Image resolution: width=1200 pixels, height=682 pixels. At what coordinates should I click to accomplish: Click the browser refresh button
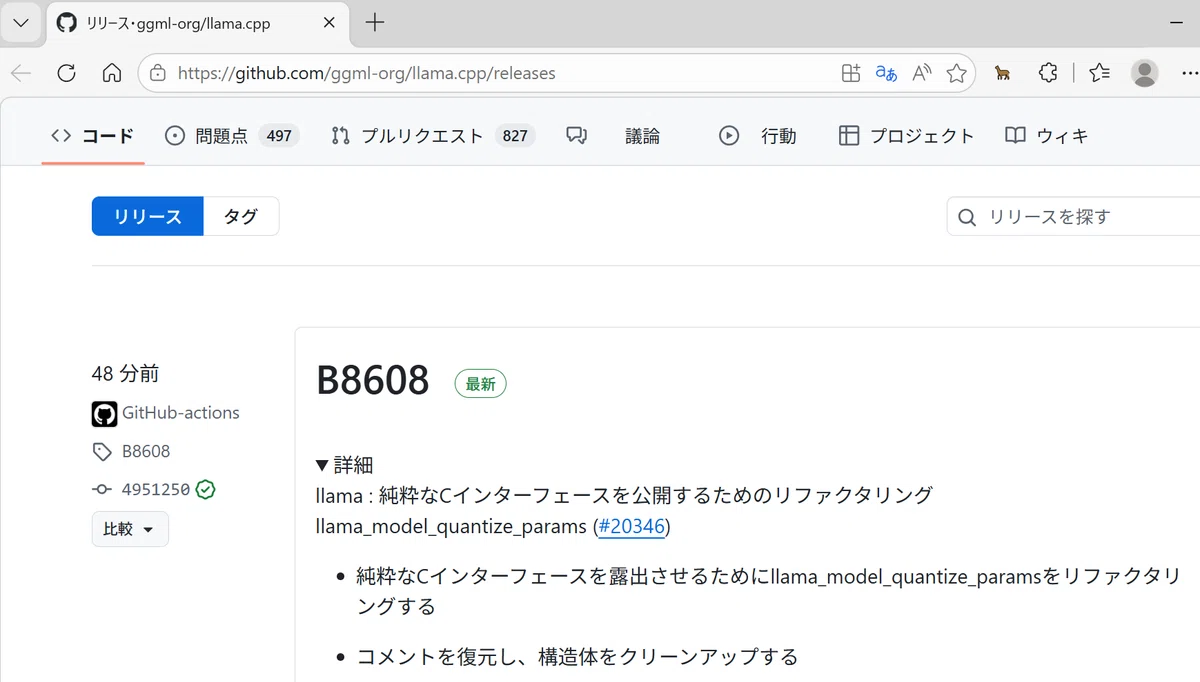pyautogui.click(x=66, y=73)
